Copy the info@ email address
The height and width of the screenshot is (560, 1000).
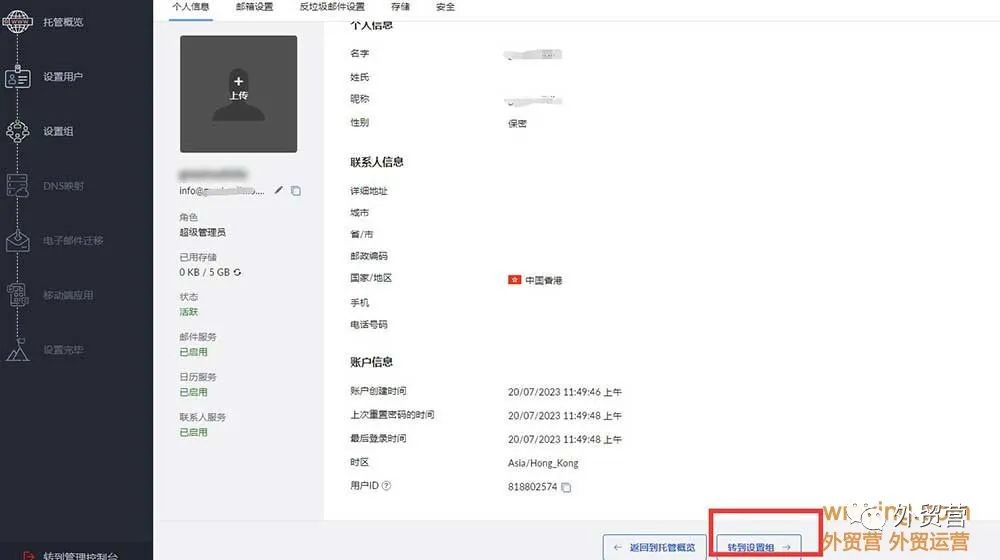click(296, 191)
